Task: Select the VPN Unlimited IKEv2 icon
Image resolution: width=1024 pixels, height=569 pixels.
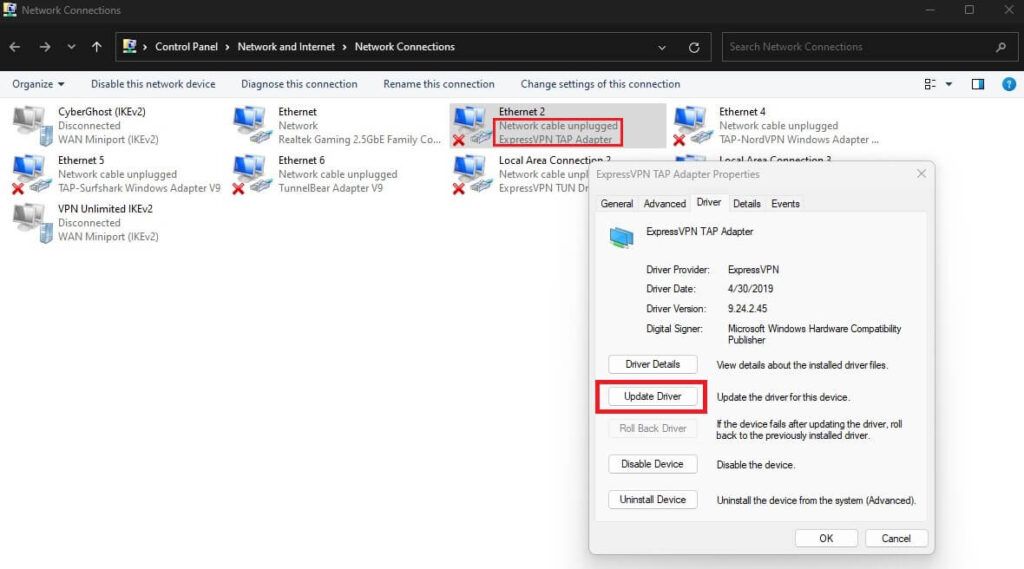Action: click(x=33, y=223)
